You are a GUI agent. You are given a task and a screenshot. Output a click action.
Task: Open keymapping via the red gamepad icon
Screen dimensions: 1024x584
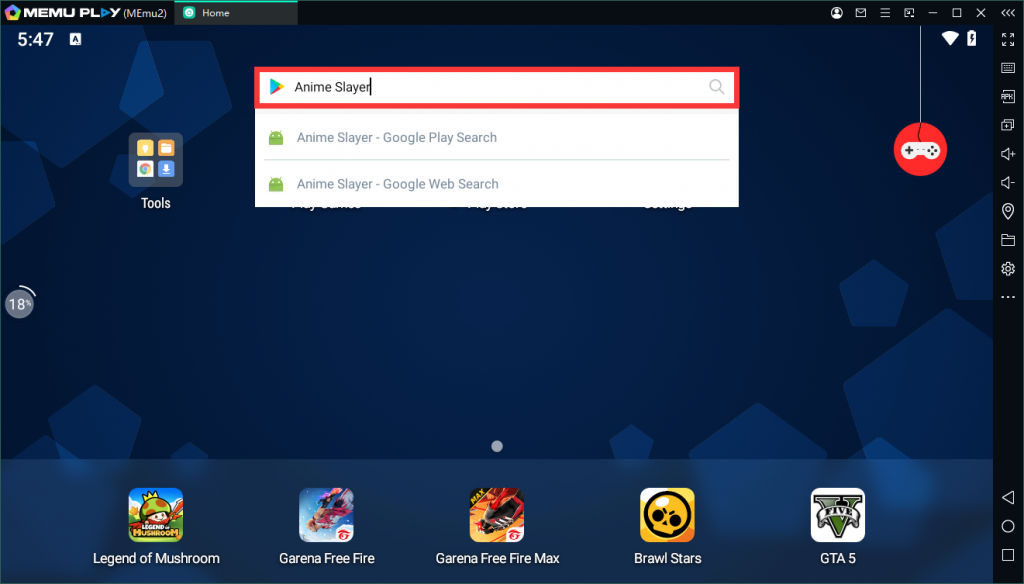[x=920, y=149]
